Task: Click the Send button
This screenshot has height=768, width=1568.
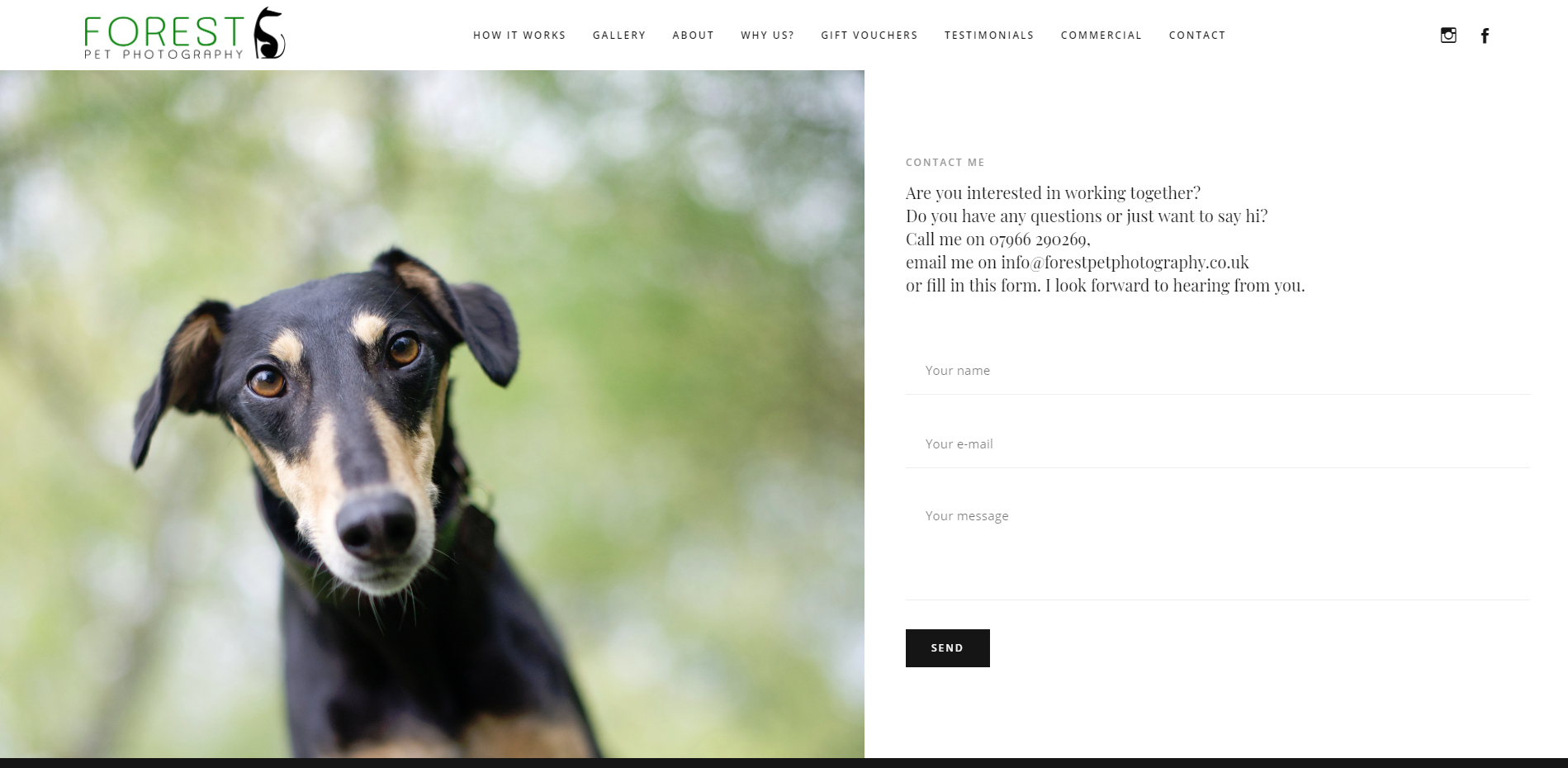Action: tap(947, 648)
